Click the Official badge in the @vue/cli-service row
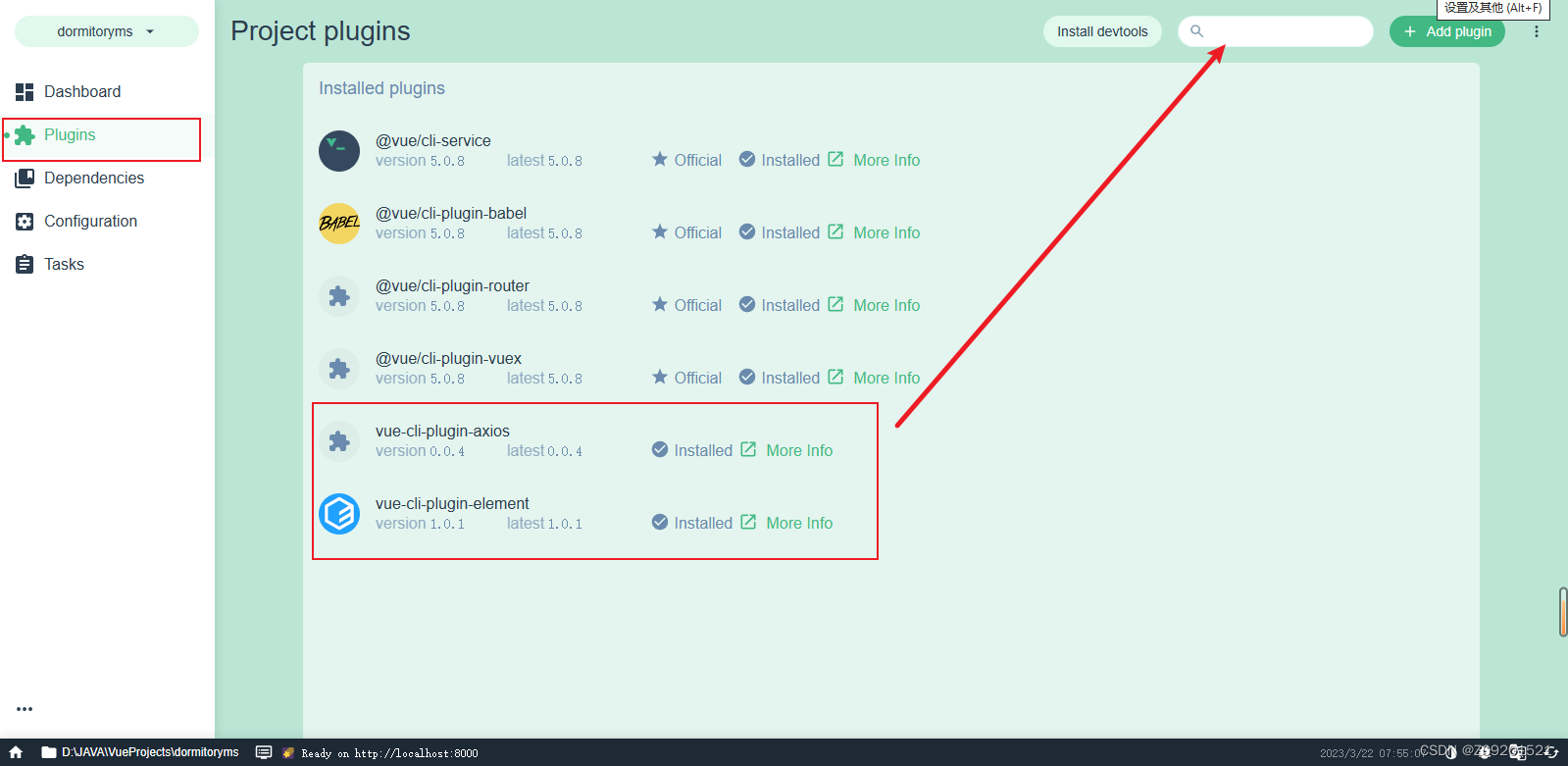 686,160
